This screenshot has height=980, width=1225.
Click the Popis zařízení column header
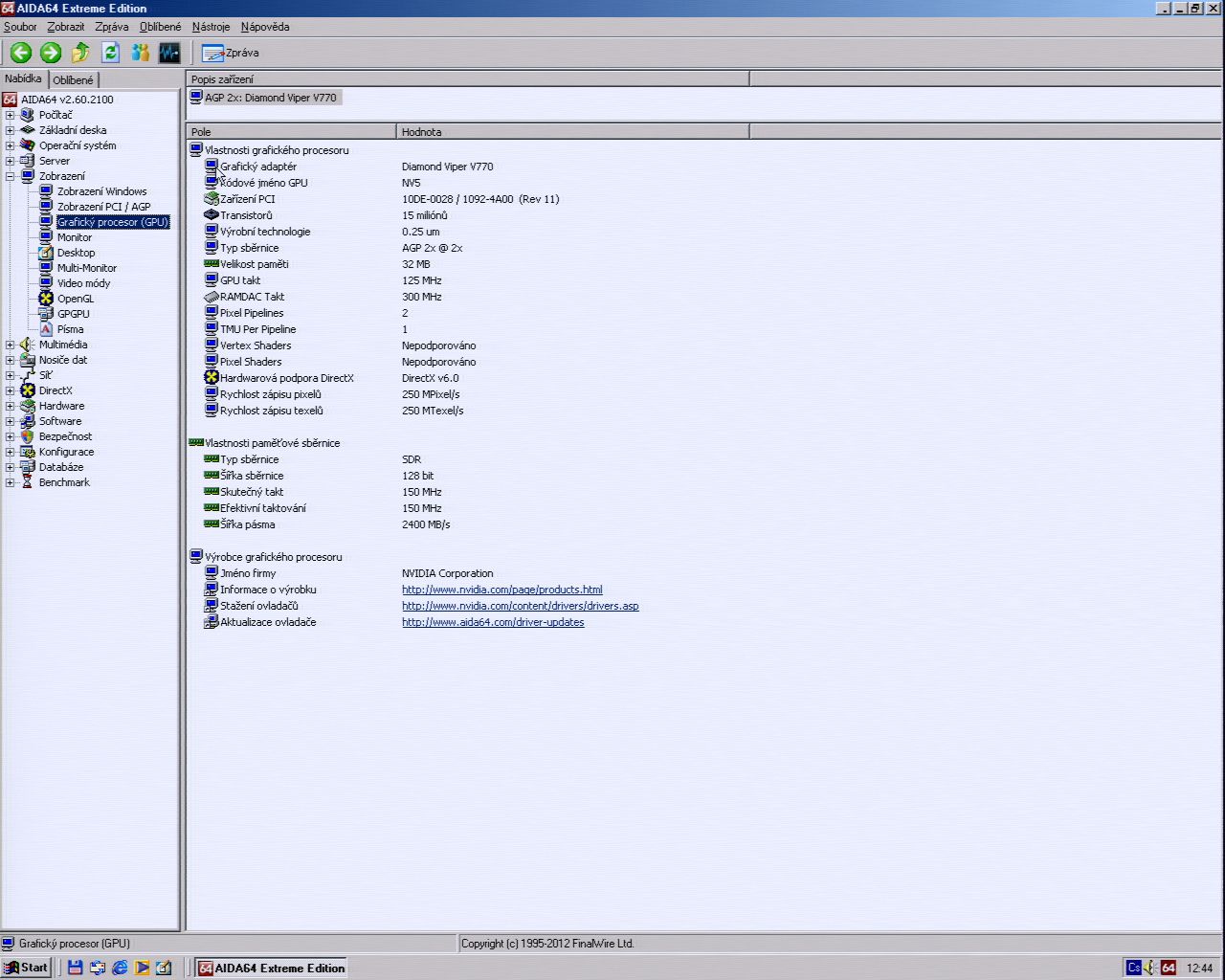467,79
